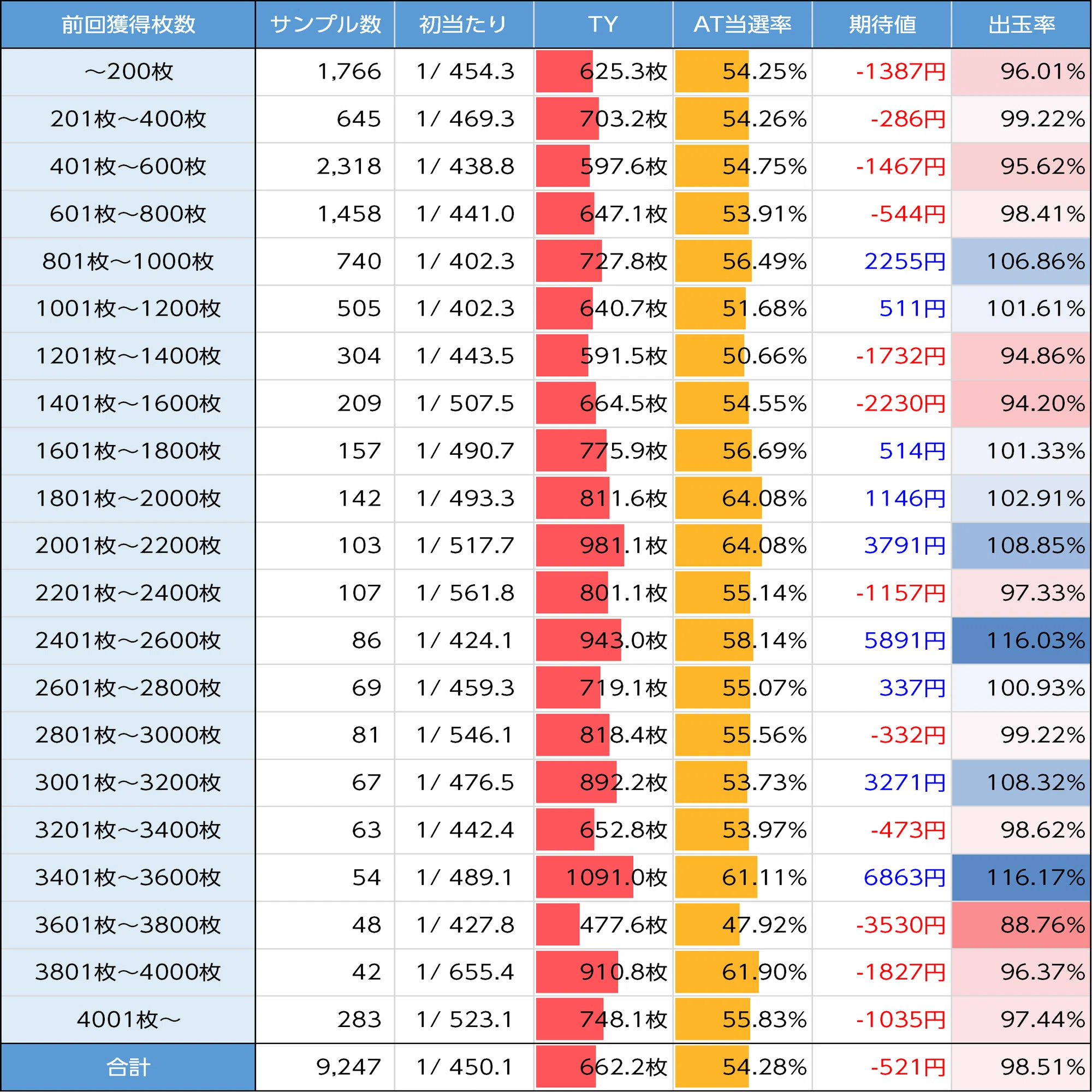Click the 初当たり column header

tap(464, 25)
